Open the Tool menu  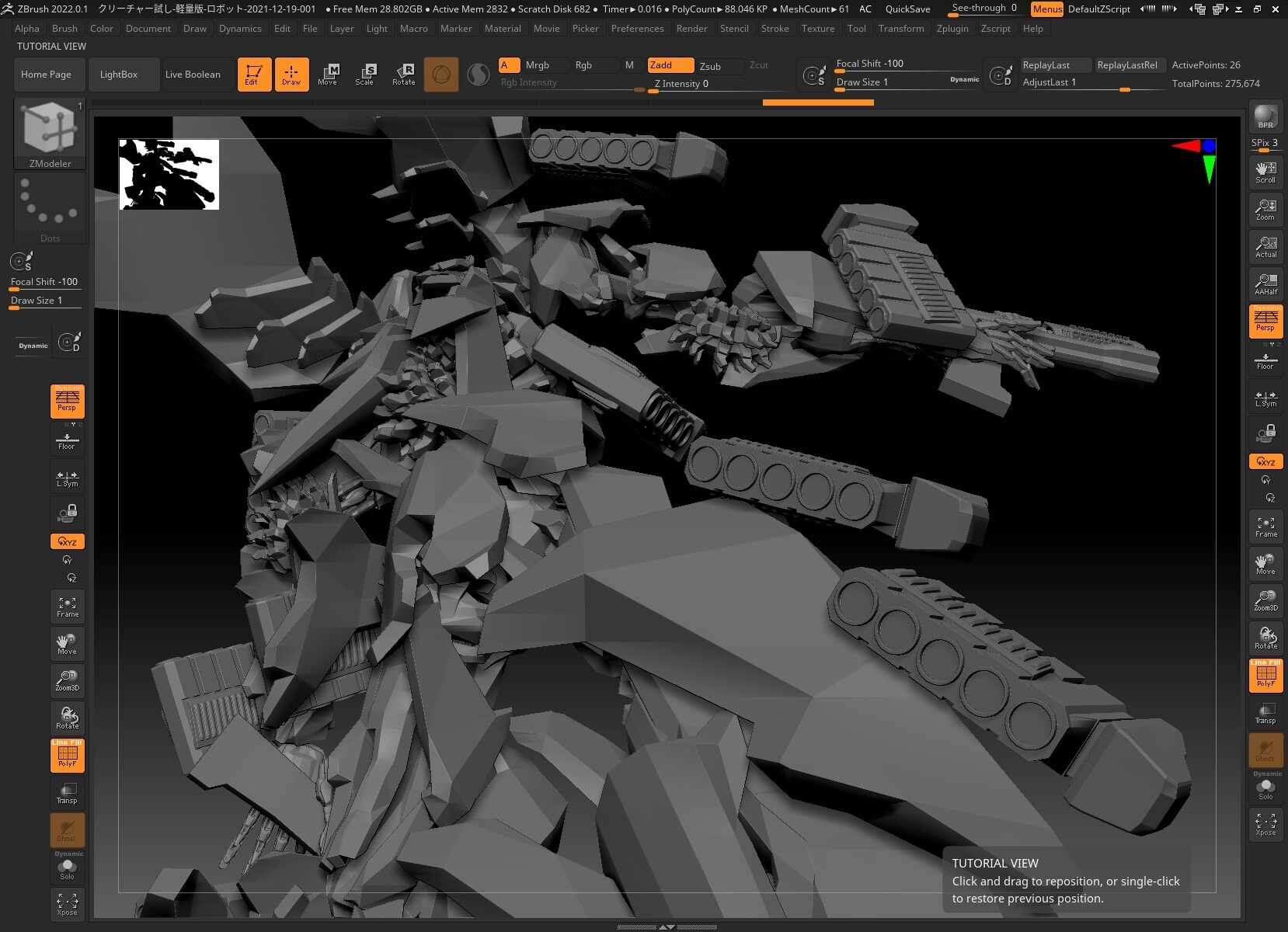coord(856,29)
